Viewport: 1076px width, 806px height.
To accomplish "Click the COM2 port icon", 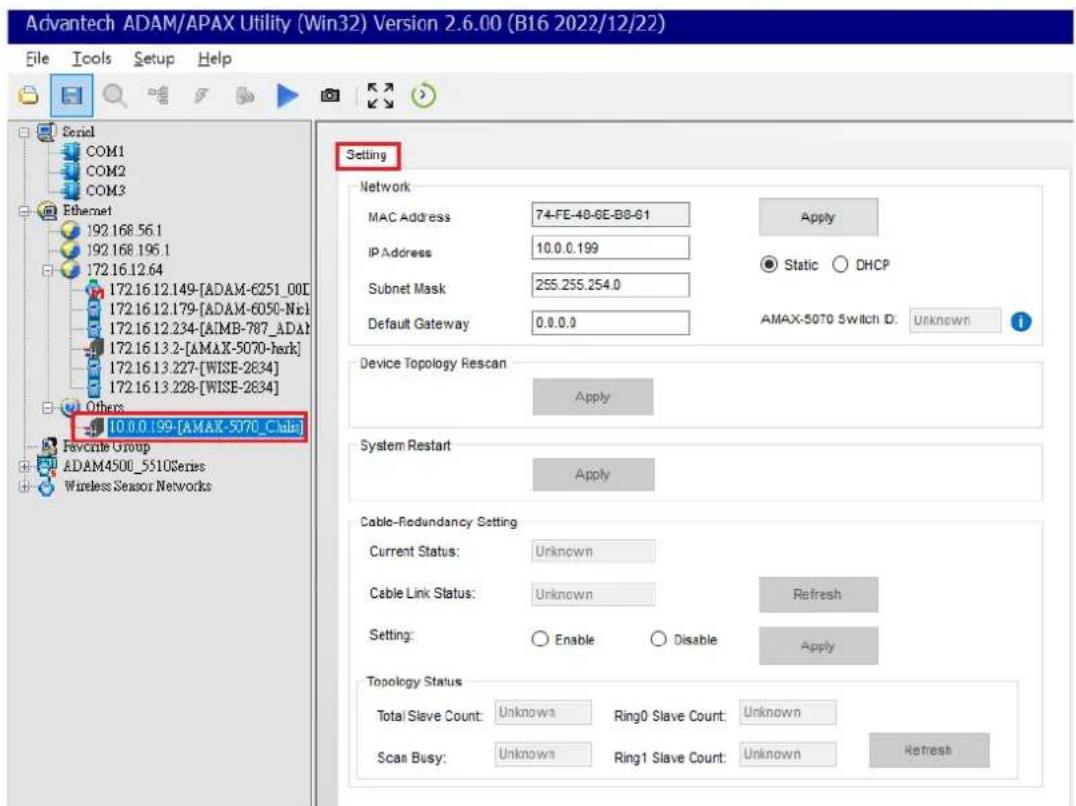I will click(x=71, y=171).
